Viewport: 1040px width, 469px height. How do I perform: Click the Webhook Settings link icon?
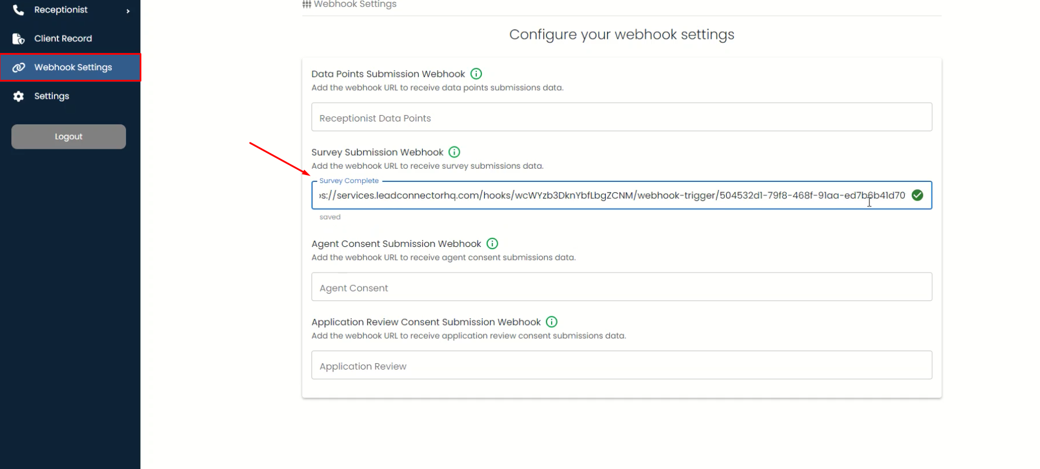coord(19,68)
